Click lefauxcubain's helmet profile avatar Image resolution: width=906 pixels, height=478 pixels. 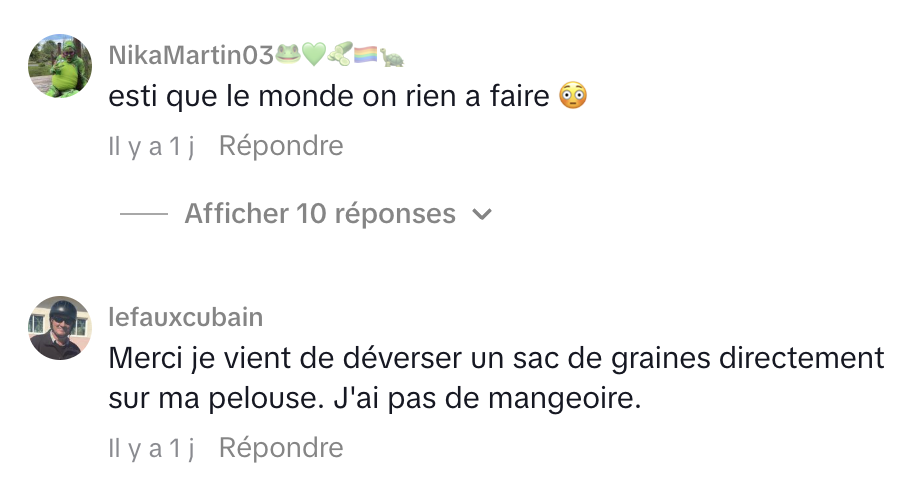(61, 328)
